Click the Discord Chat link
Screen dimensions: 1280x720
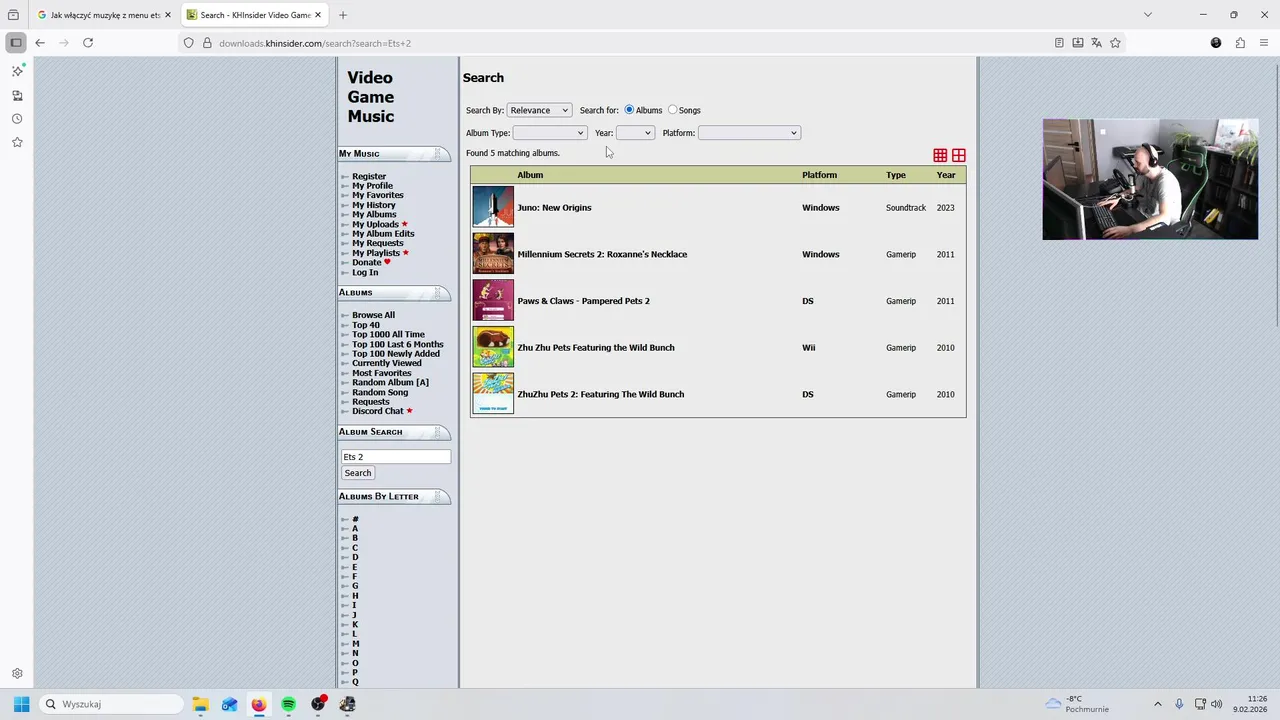tap(378, 411)
